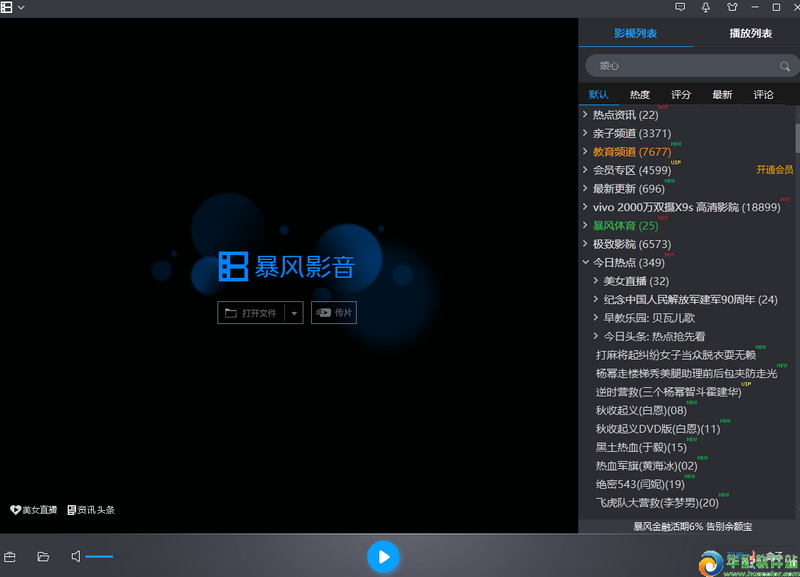800x577 pixels.
Task: Select 绝密543(闫妮)(19) entry
Action: click(640, 484)
